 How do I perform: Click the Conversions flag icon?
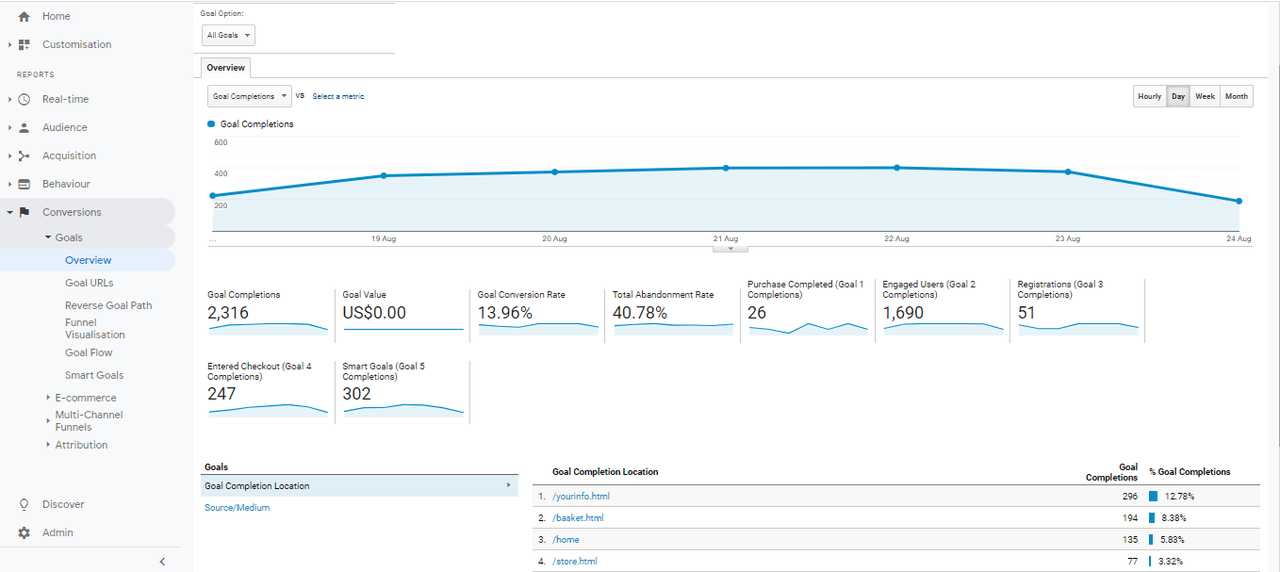tap(24, 212)
